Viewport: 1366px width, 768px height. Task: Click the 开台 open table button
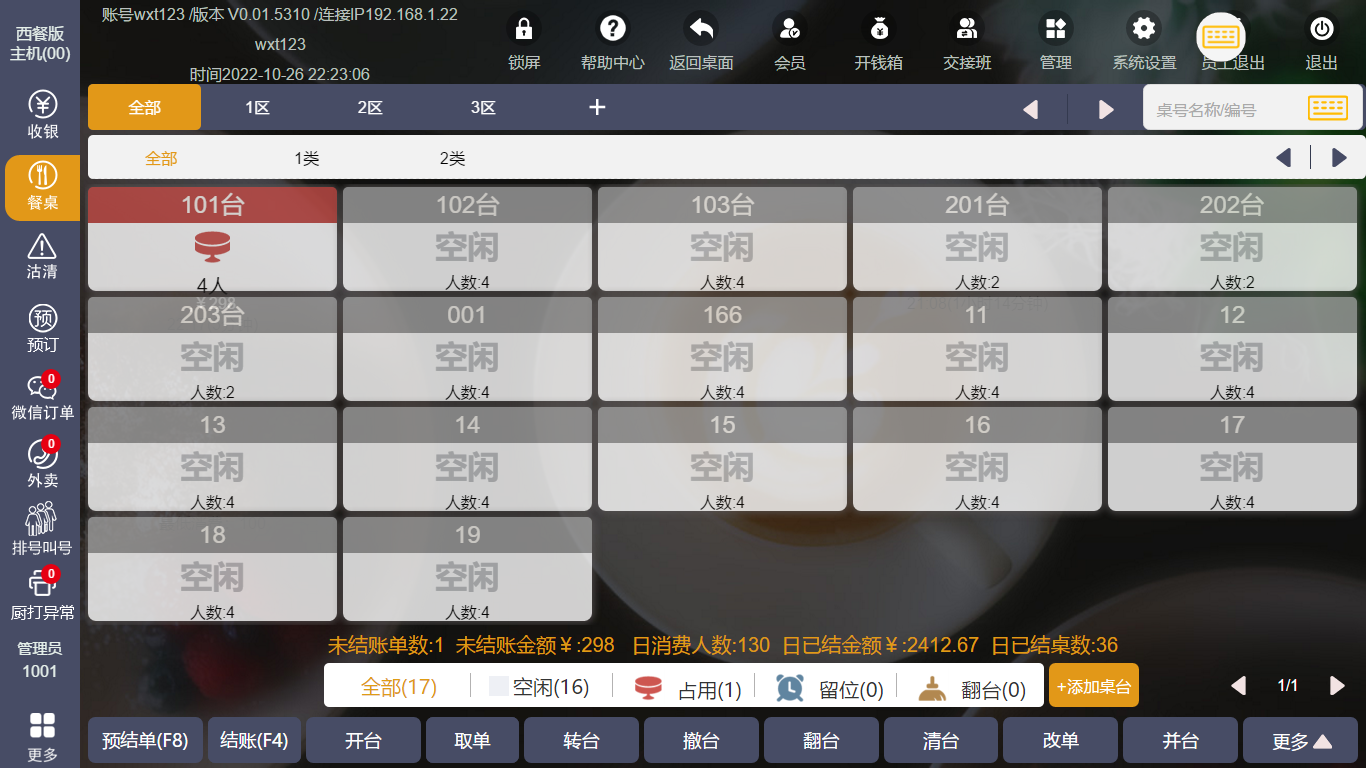(x=363, y=741)
